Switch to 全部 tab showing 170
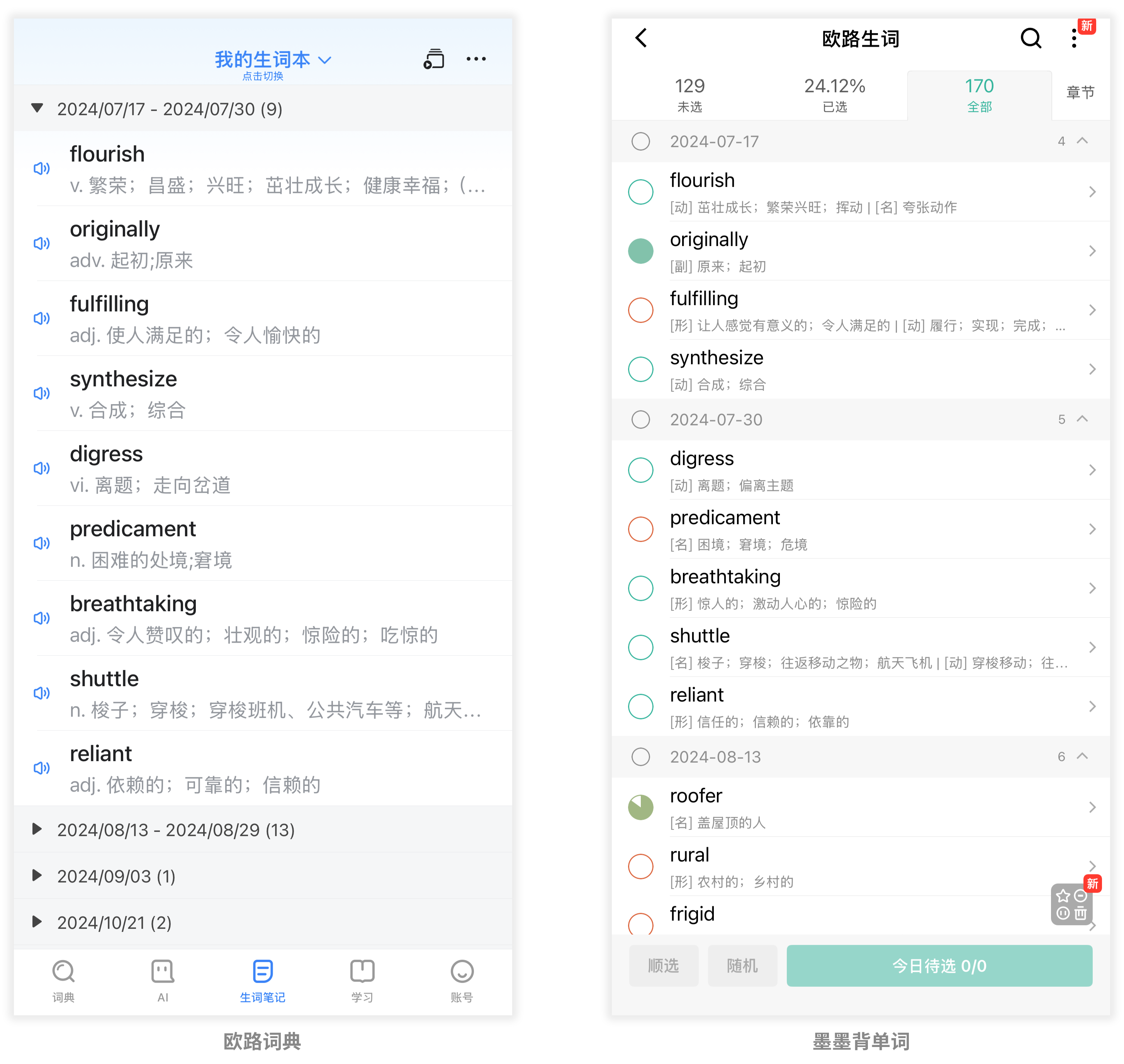The width and height of the screenshot is (1124, 1064). (980, 95)
